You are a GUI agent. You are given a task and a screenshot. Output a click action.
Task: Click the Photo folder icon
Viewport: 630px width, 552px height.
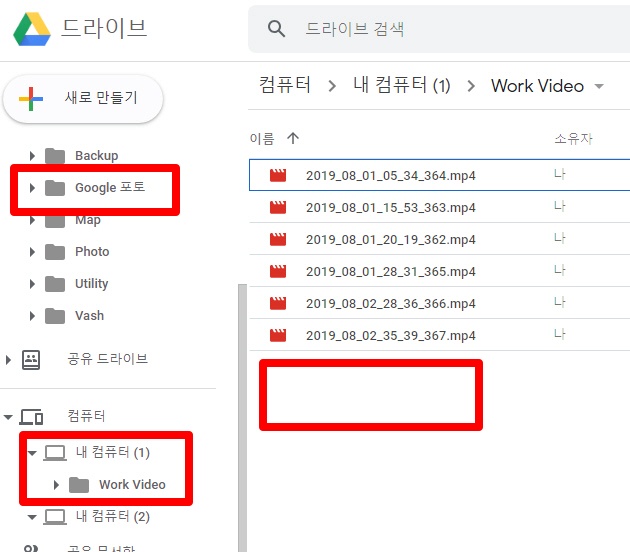[55, 252]
